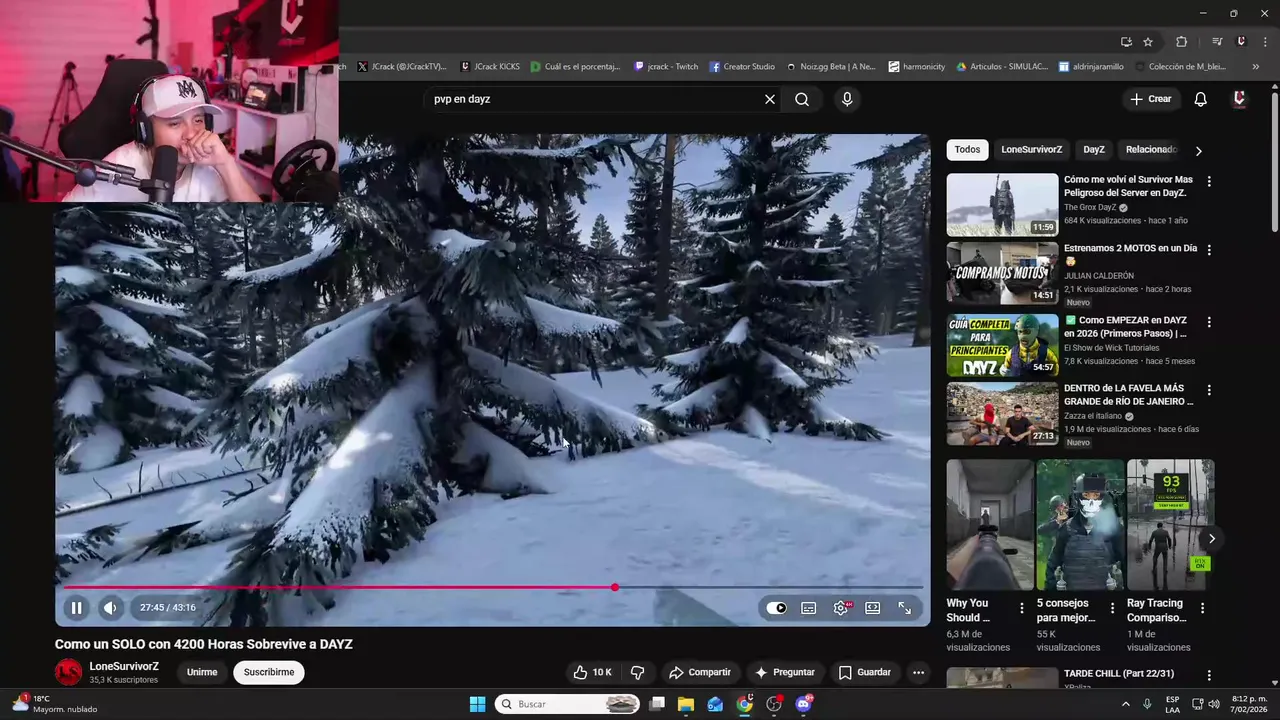Mute the video volume icon
This screenshot has width=1280, height=720.
point(110,607)
